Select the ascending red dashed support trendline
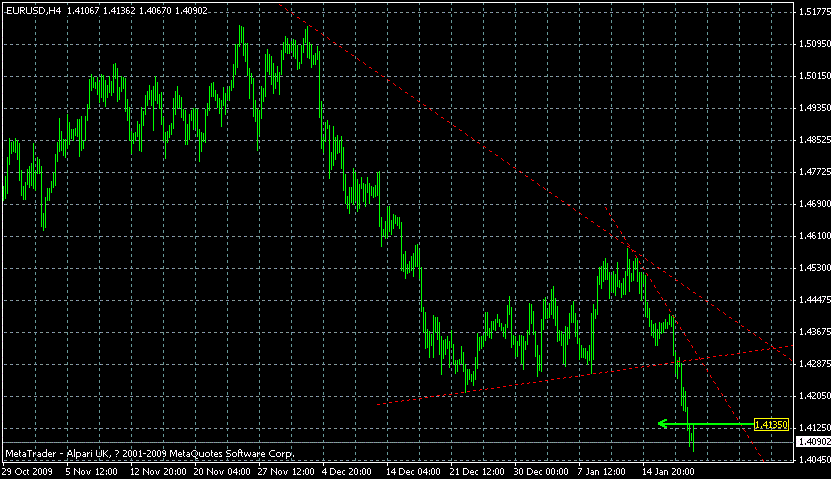Image resolution: width=831 pixels, height=479 pixels. (x=585, y=375)
